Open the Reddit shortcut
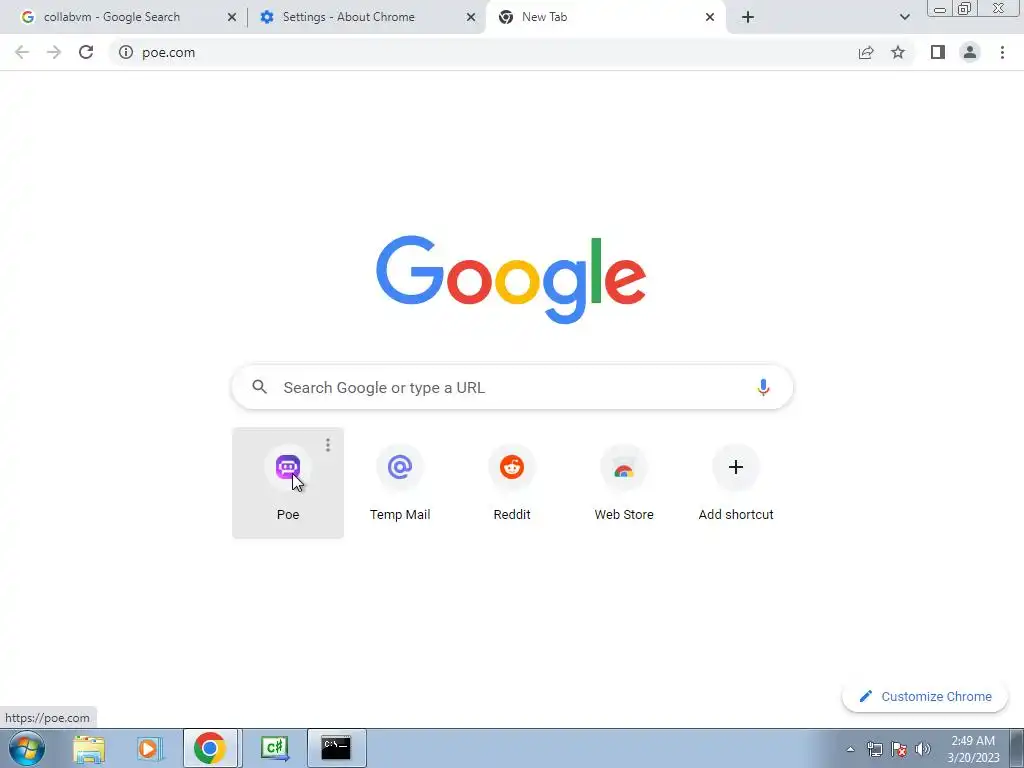The image size is (1024, 768). click(x=512, y=483)
